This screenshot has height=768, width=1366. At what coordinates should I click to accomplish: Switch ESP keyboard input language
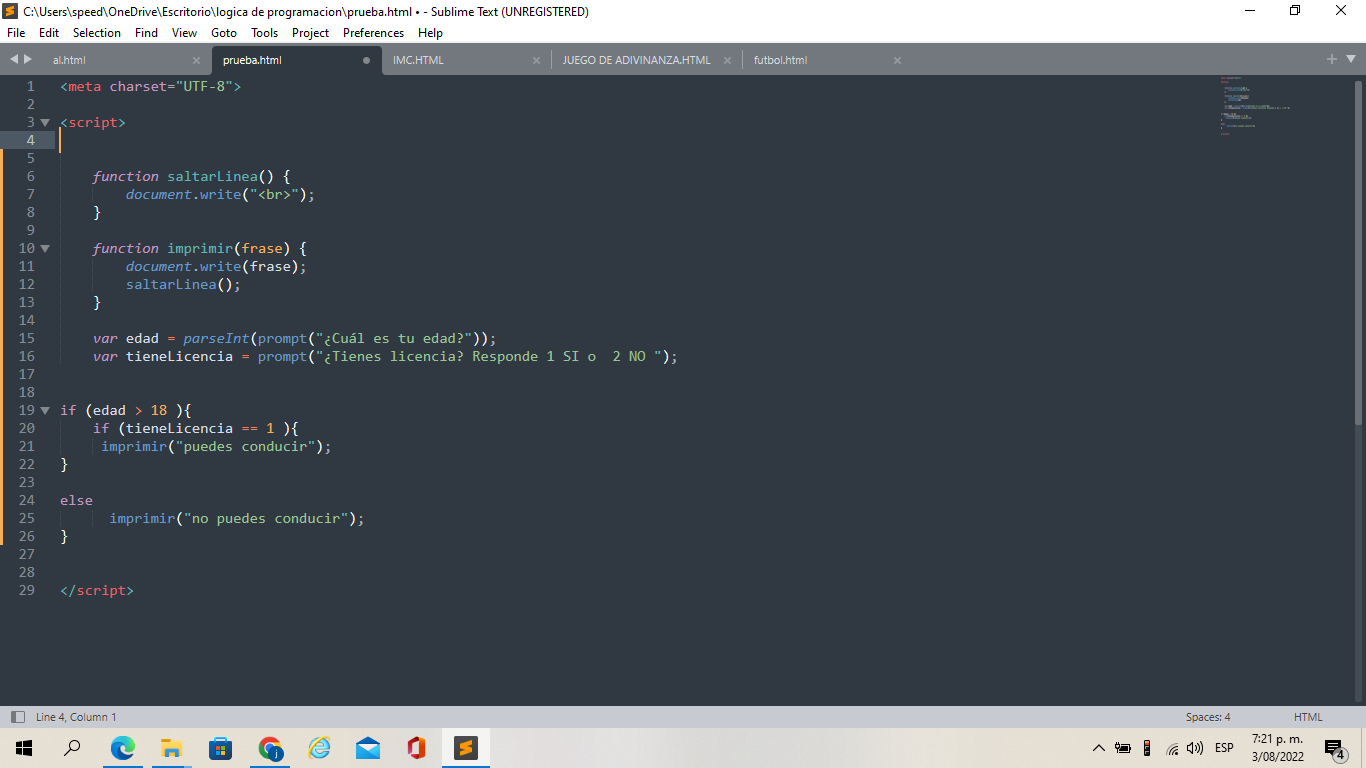(x=1224, y=748)
